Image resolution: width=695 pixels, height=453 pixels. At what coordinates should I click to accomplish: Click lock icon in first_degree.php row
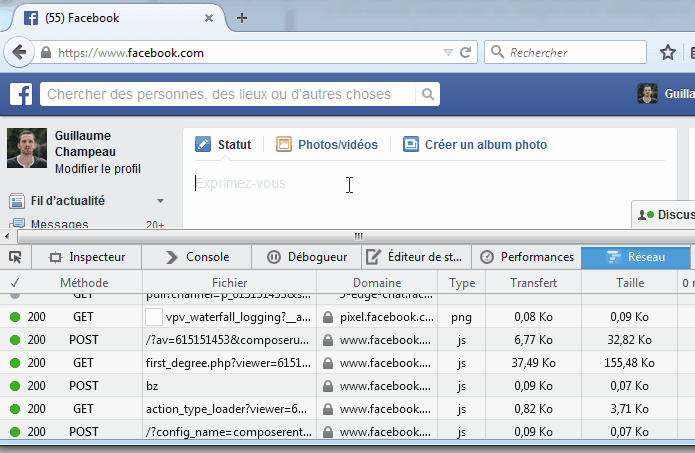[328, 363]
